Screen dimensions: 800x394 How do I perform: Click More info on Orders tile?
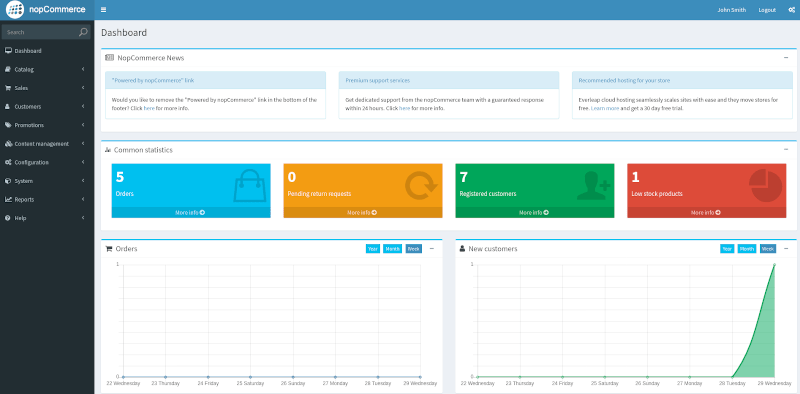(x=191, y=212)
